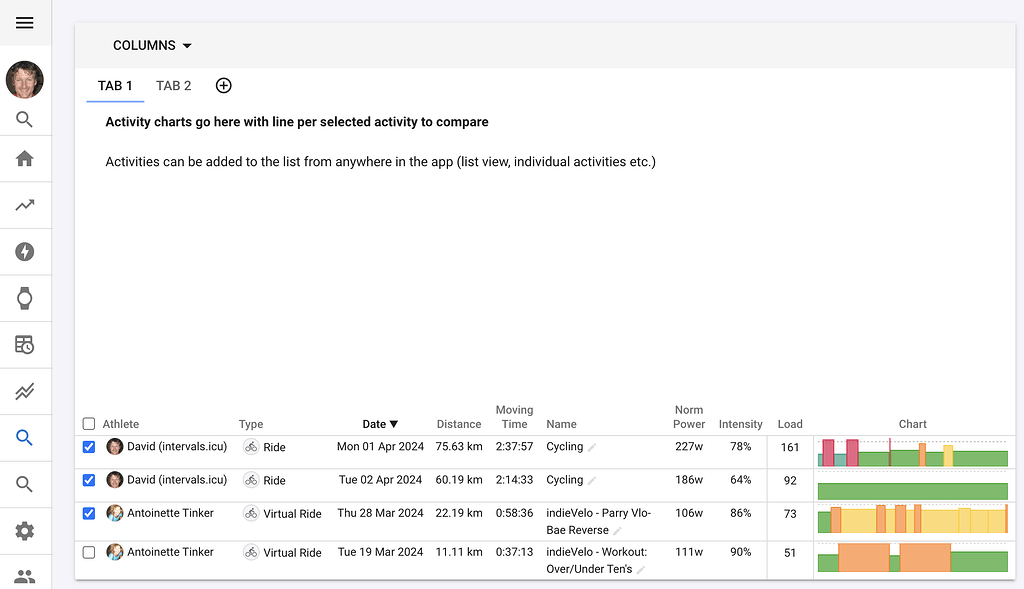Open the fitness trend chart view

coord(25,205)
